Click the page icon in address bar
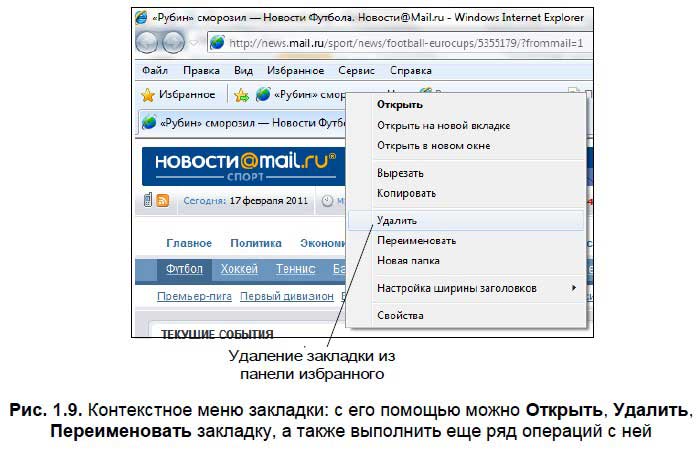Image resolution: width=700 pixels, height=452 pixels. point(217,44)
